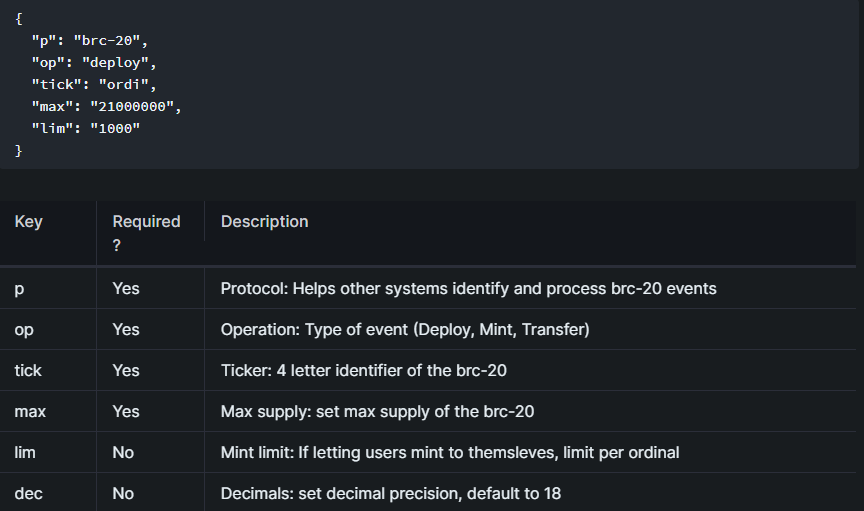Click the Mint limit description text

tap(449, 453)
